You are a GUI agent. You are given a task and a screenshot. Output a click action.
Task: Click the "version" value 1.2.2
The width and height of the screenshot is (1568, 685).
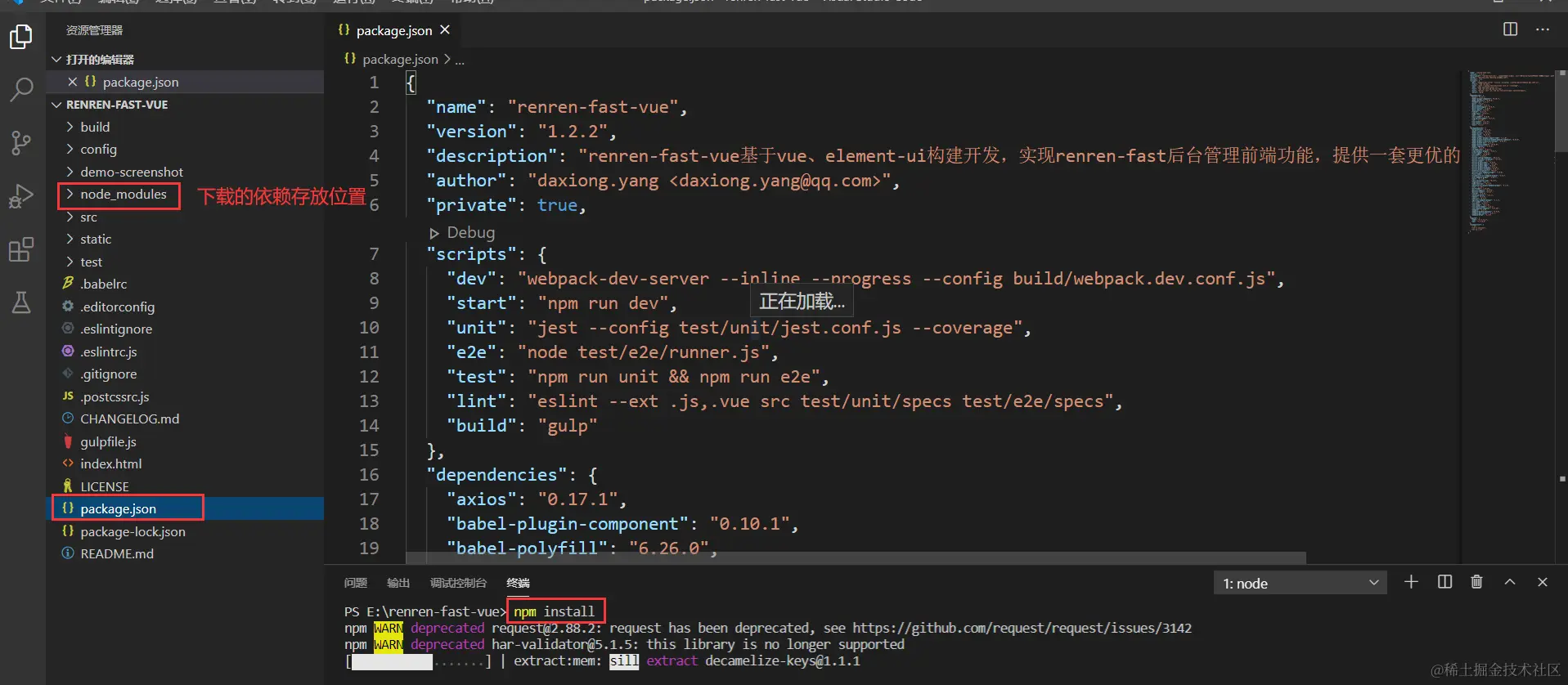pyautogui.click(x=572, y=132)
